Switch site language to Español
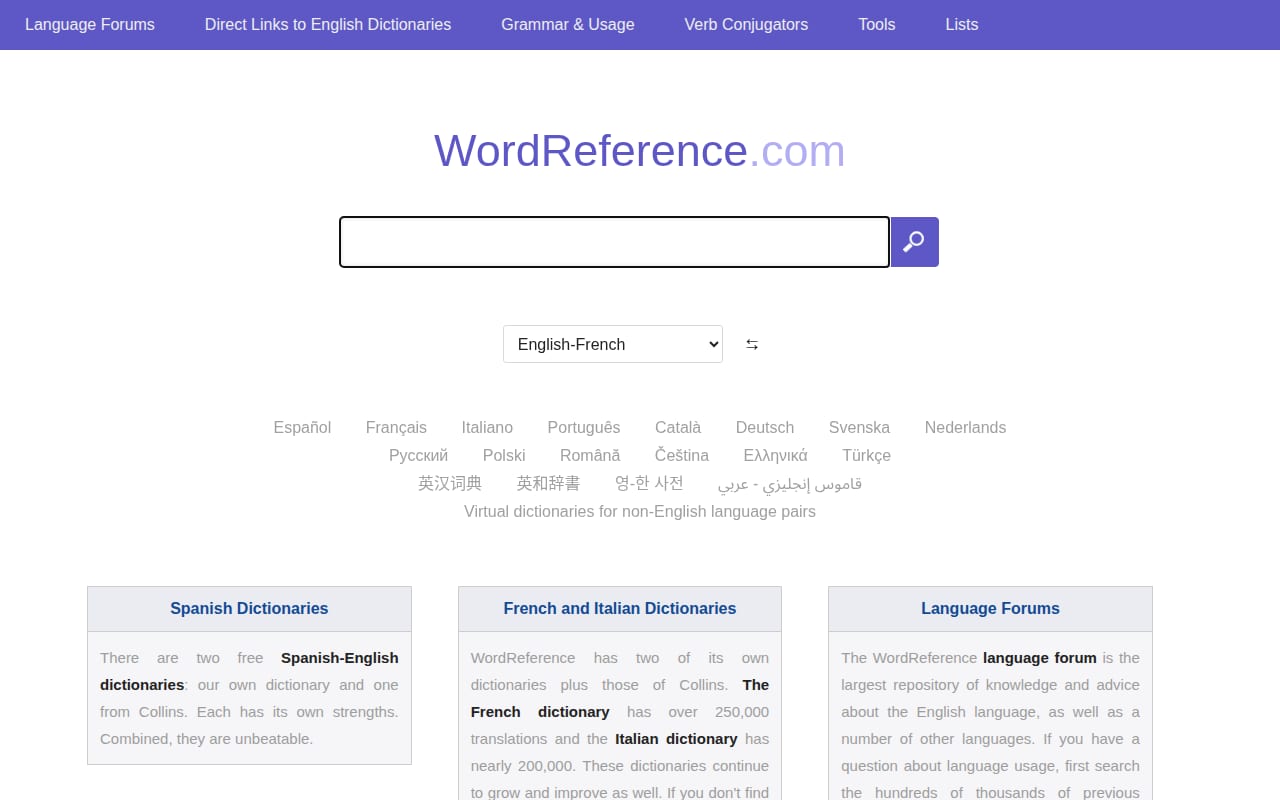Image resolution: width=1280 pixels, height=800 pixels. 302,427
